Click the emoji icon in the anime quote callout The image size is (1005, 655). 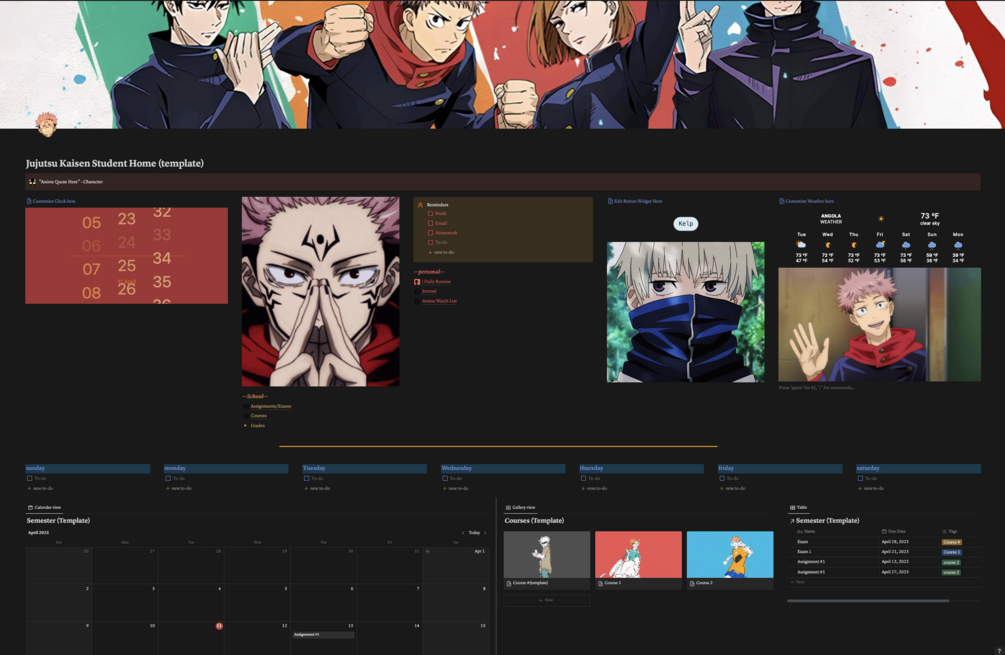(32, 182)
